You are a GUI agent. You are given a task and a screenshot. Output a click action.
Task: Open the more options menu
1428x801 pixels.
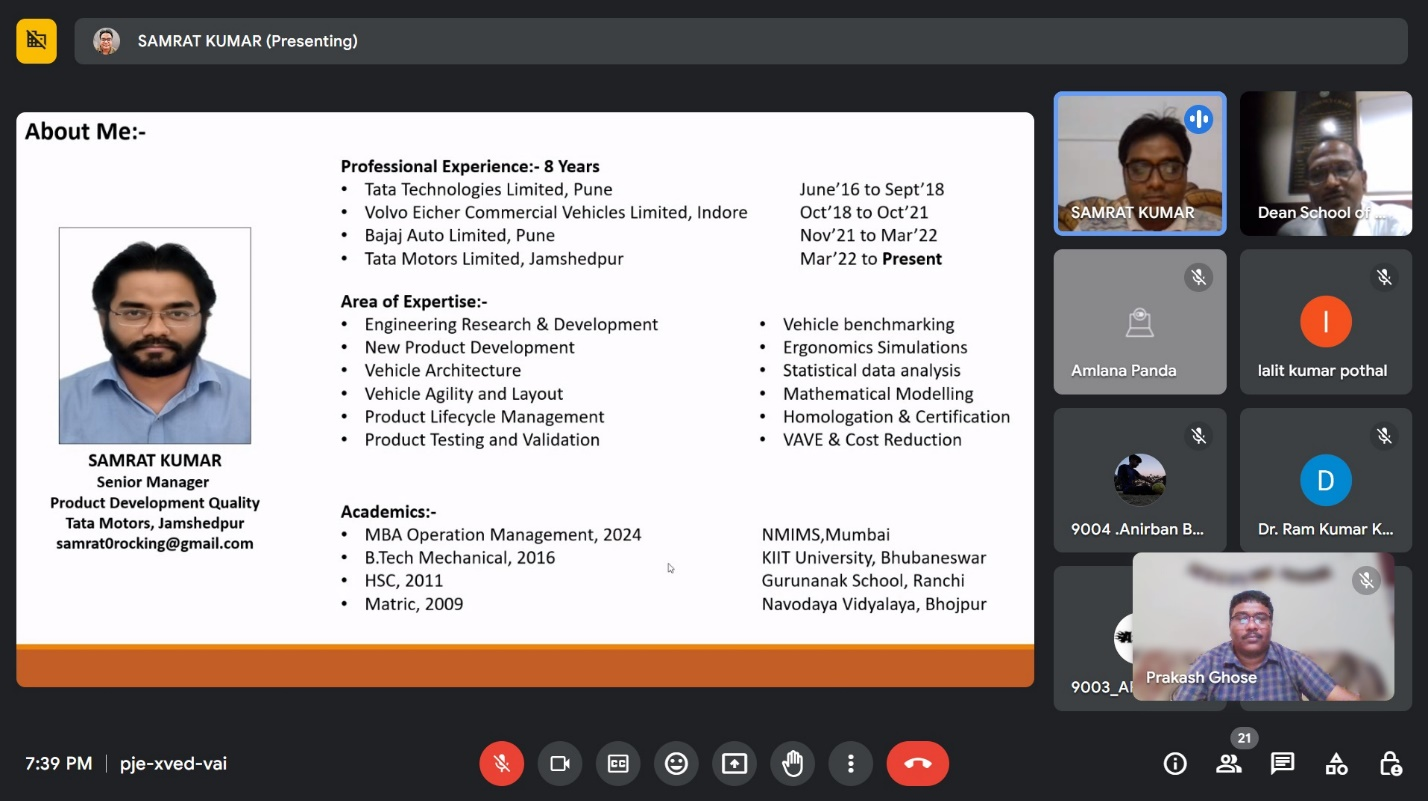point(850,764)
